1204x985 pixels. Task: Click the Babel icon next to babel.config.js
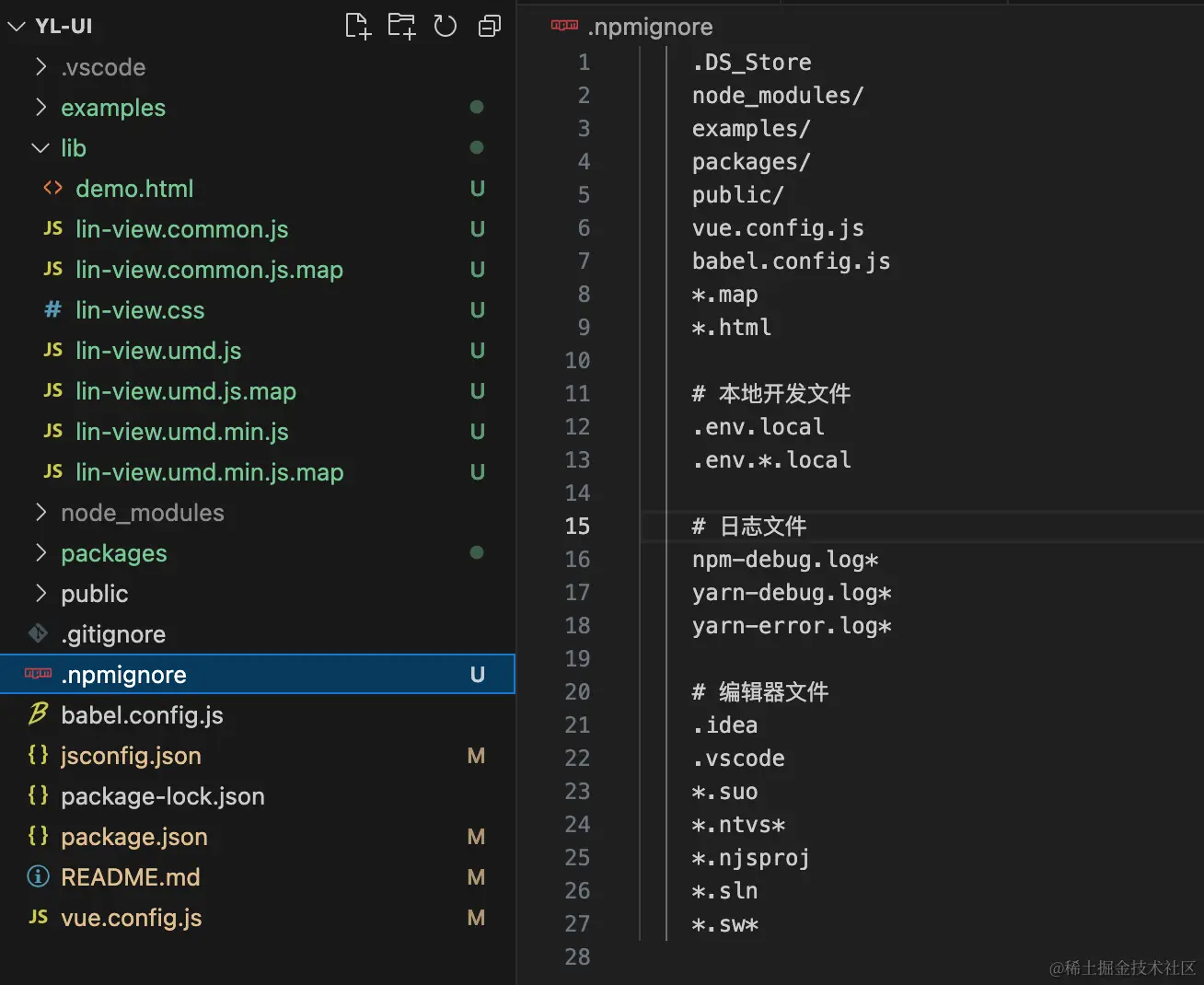click(x=38, y=714)
